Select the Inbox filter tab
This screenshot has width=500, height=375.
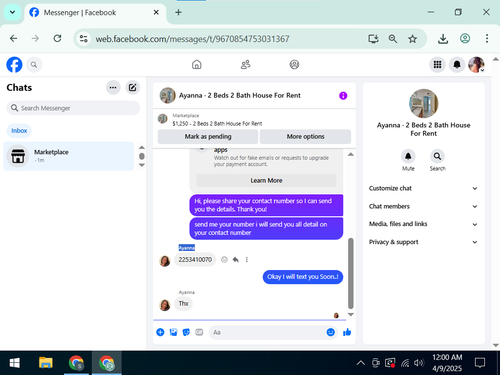point(19,130)
